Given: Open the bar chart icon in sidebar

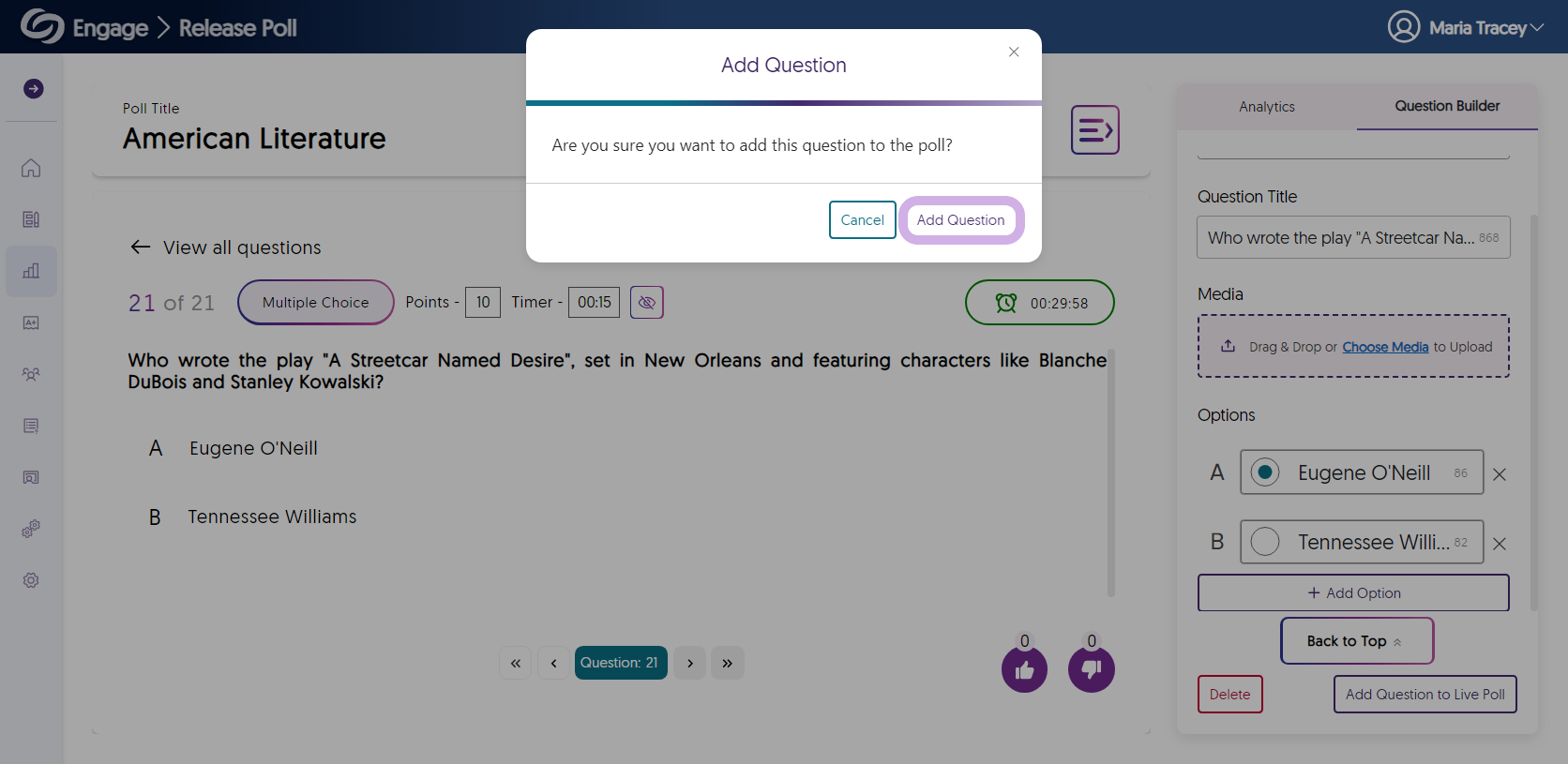Looking at the screenshot, I should [x=31, y=271].
